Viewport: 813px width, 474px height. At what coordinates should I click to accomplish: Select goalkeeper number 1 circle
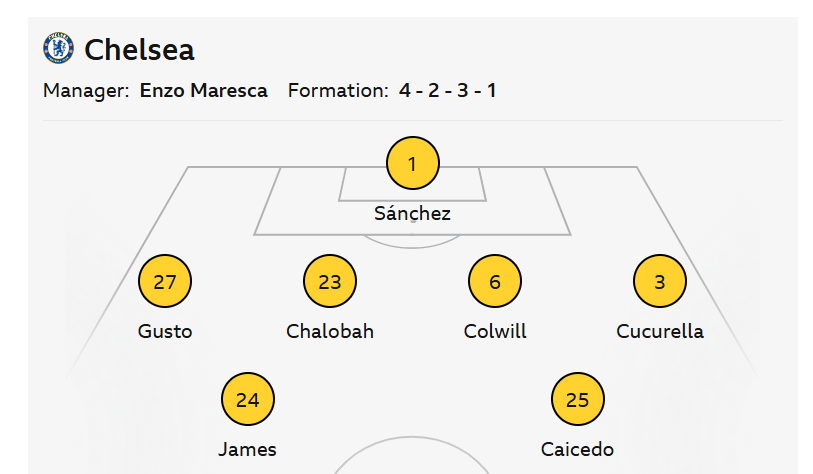click(x=412, y=162)
